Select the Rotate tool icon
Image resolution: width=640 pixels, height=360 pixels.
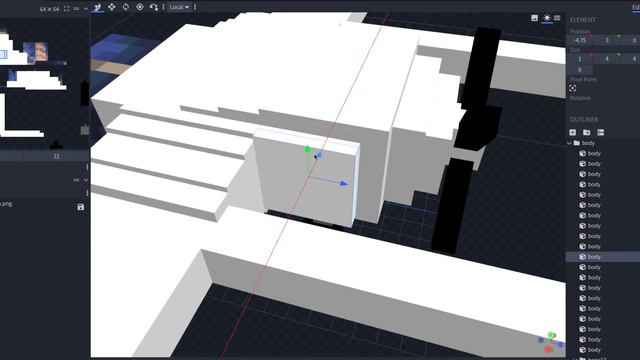coord(126,7)
